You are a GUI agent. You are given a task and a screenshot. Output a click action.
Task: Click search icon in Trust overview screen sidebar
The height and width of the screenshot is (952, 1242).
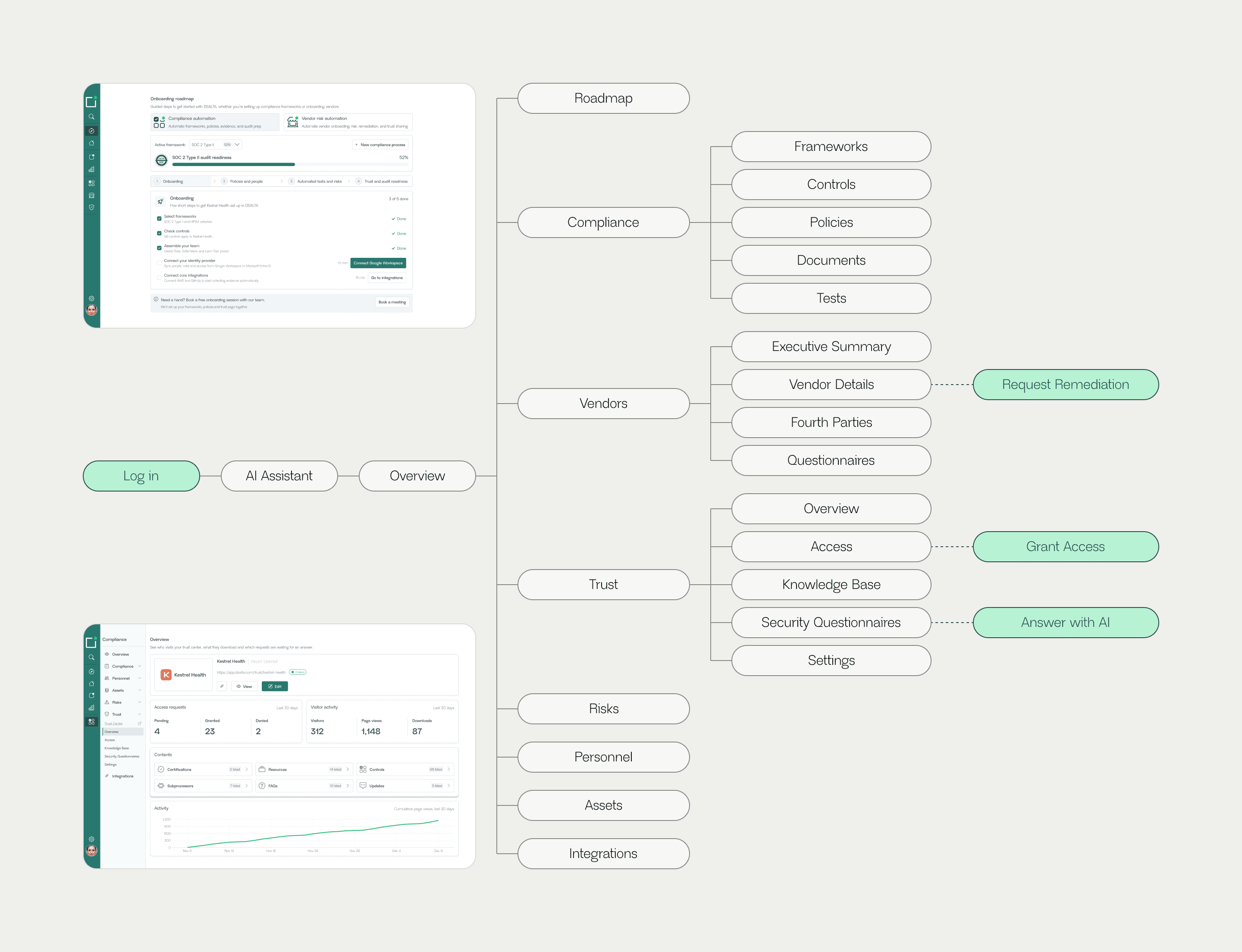pos(91,658)
